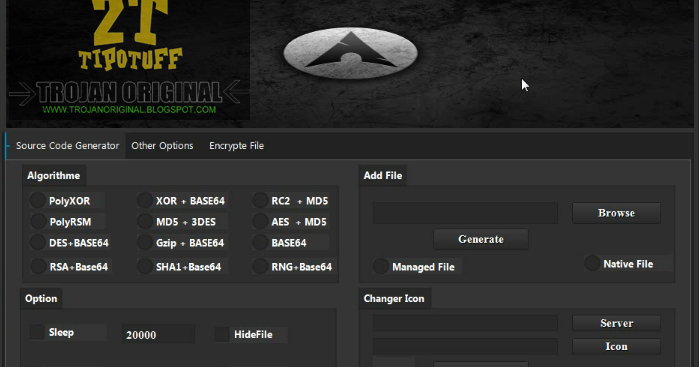Pick the Gzip + BASE64 option
The height and width of the screenshot is (367, 699).
point(145,243)
